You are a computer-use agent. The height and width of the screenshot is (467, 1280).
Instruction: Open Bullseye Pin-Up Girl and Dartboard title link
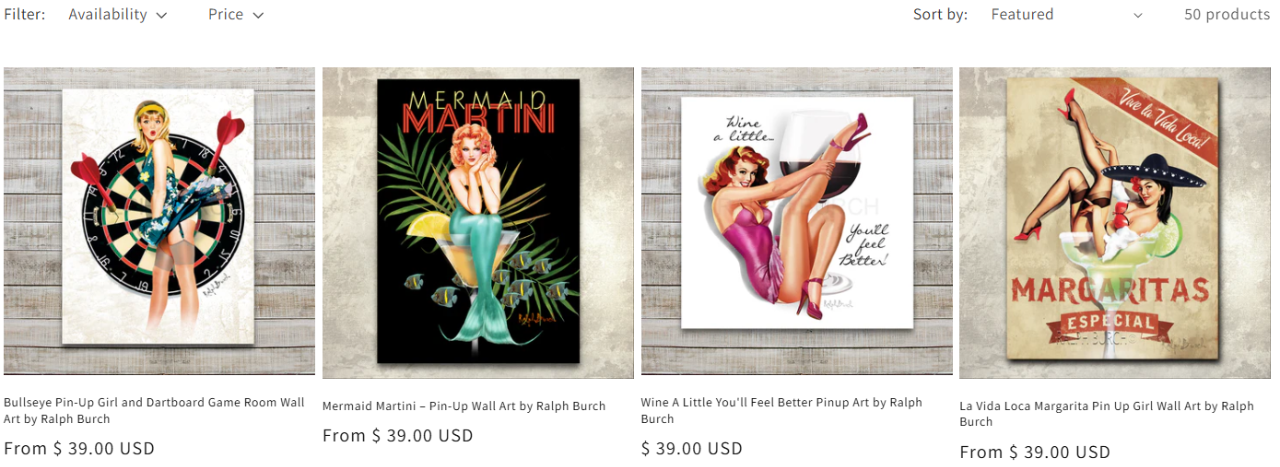154,411
